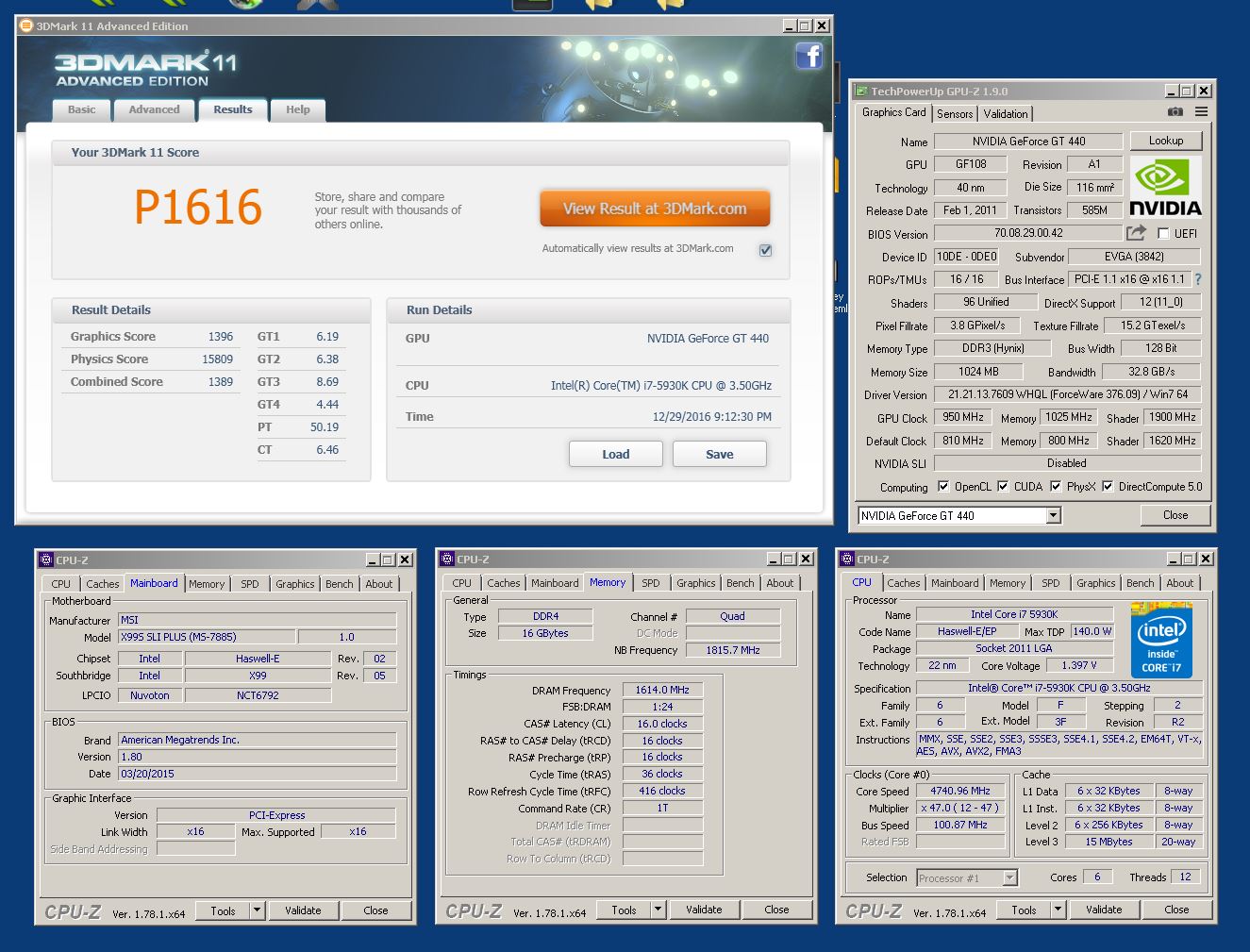Toggle the UEFI checkbox in GPU-Z
Viewport: 1250px width, 952px height.
point(1163,233)
